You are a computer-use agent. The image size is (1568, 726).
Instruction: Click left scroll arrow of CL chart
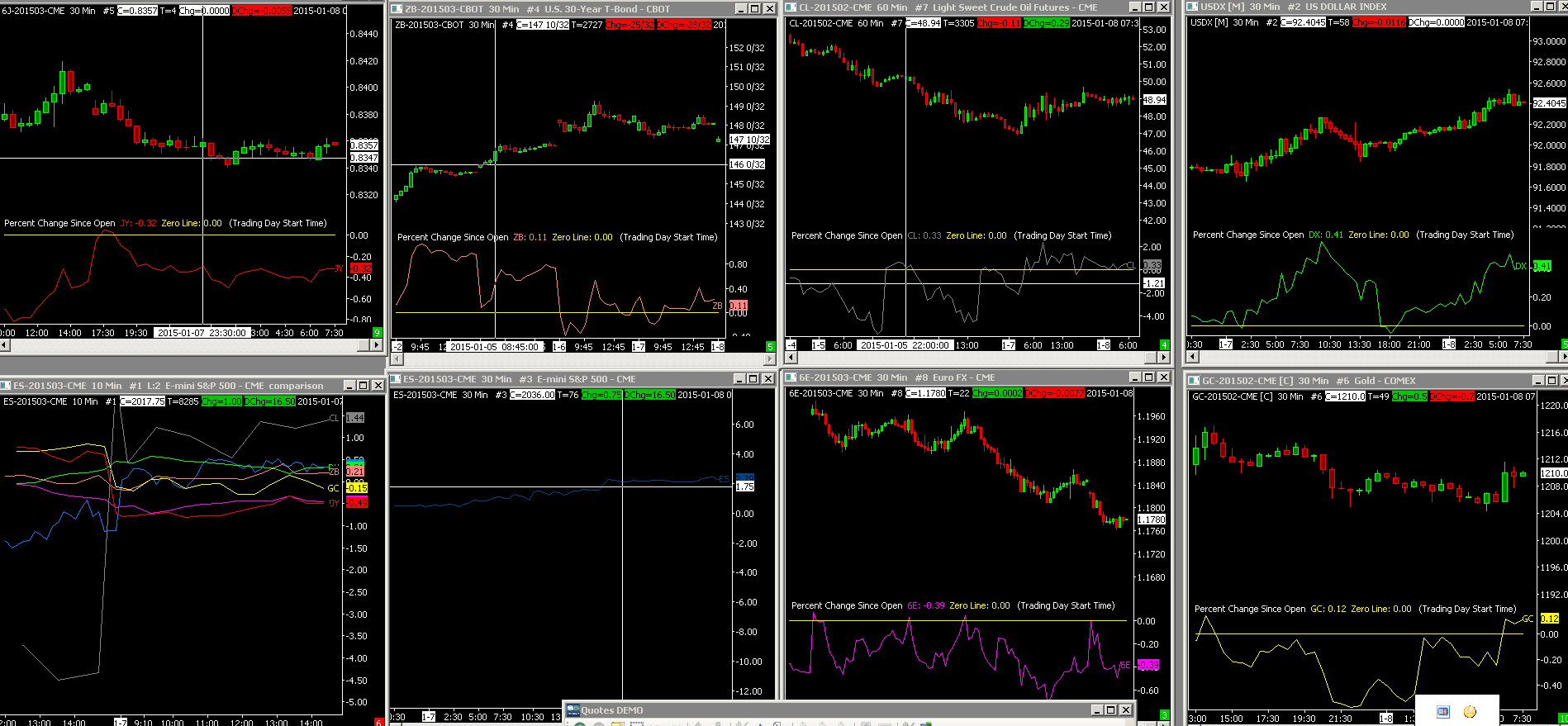791,358
